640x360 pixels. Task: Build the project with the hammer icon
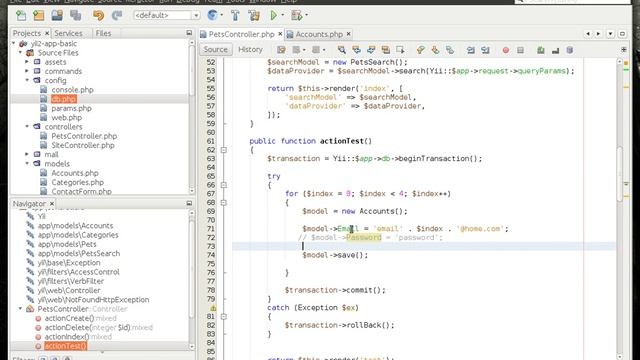point(236,16)
